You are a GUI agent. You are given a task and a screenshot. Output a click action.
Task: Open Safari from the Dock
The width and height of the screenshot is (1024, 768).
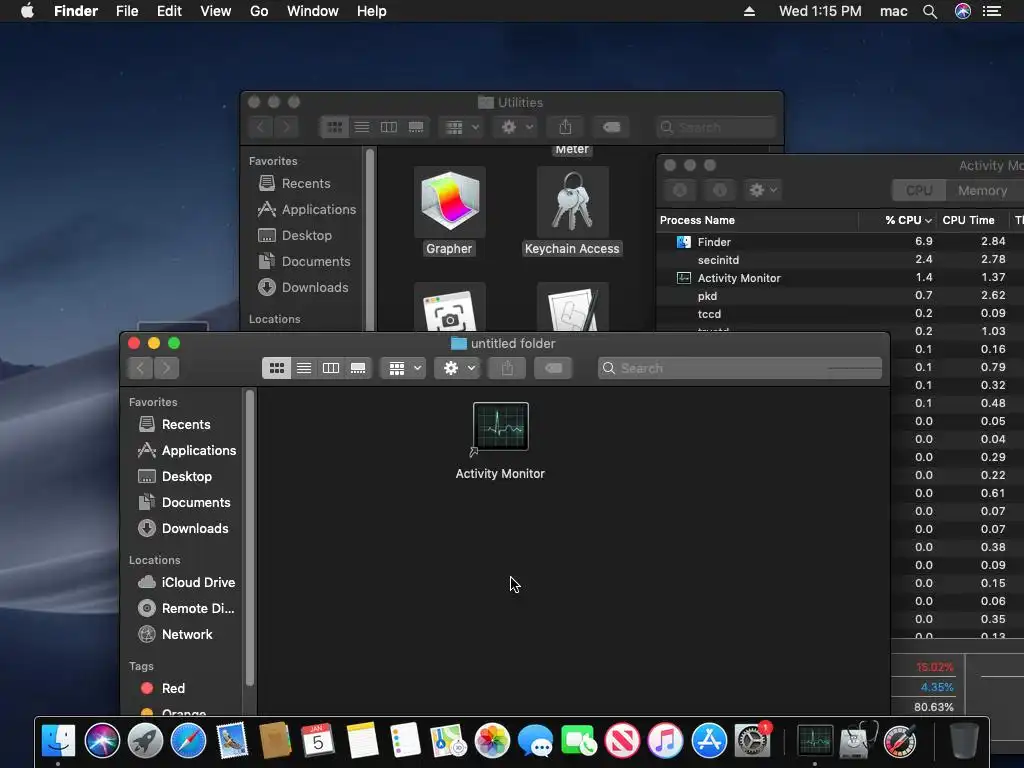pyautogui.click(x=188, y=741)
